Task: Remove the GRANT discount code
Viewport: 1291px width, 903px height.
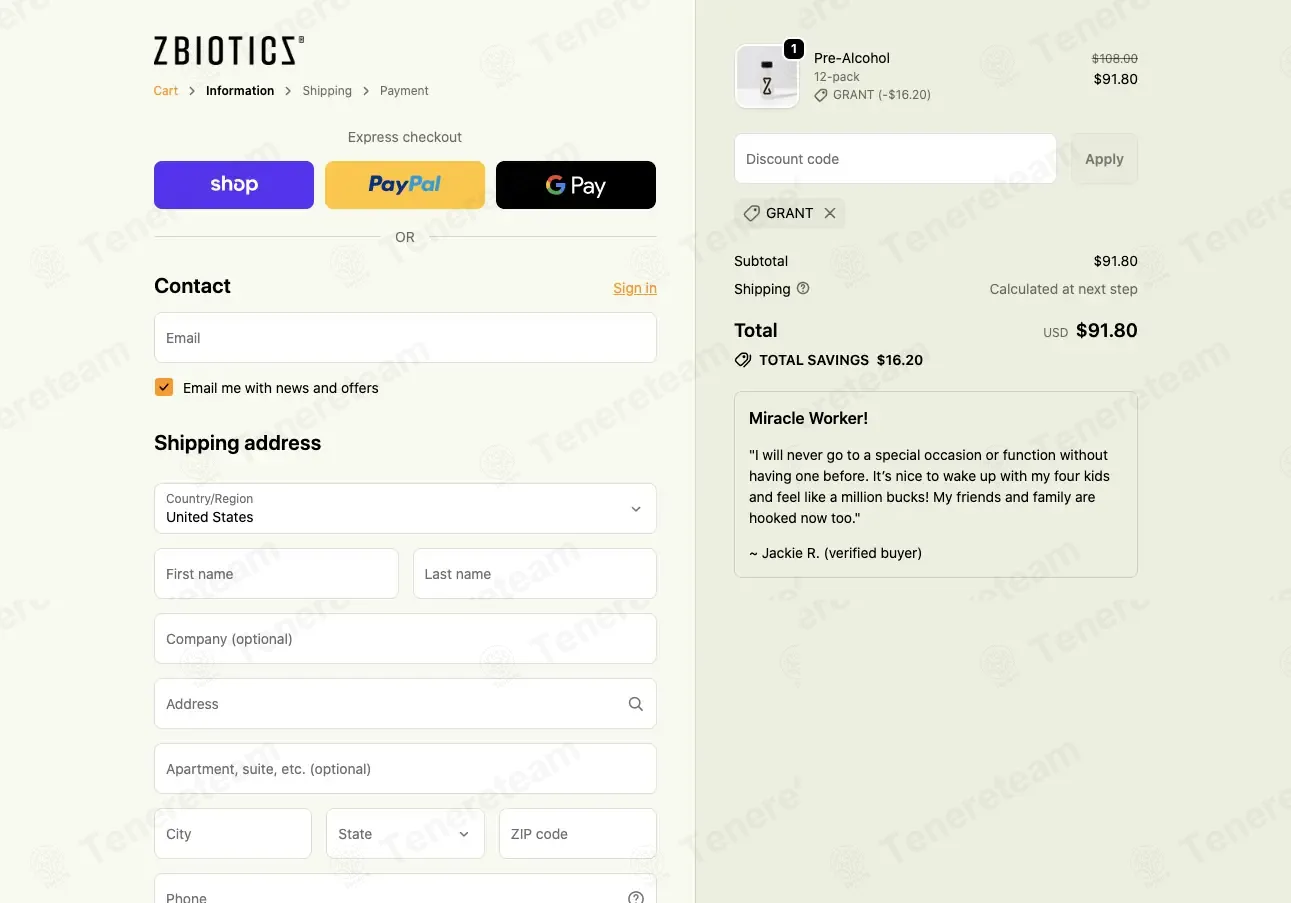Action: click(830, 213)
